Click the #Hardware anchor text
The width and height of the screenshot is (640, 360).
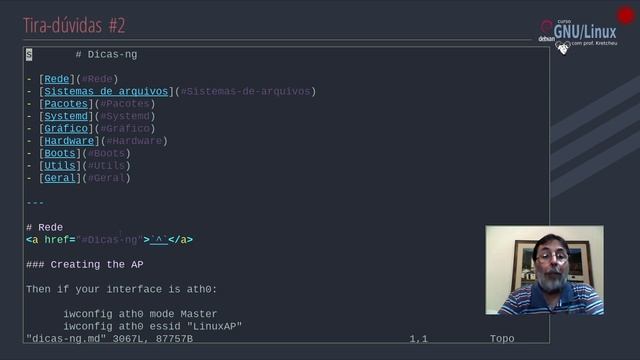pyautogui.click(x=134, y=141)
